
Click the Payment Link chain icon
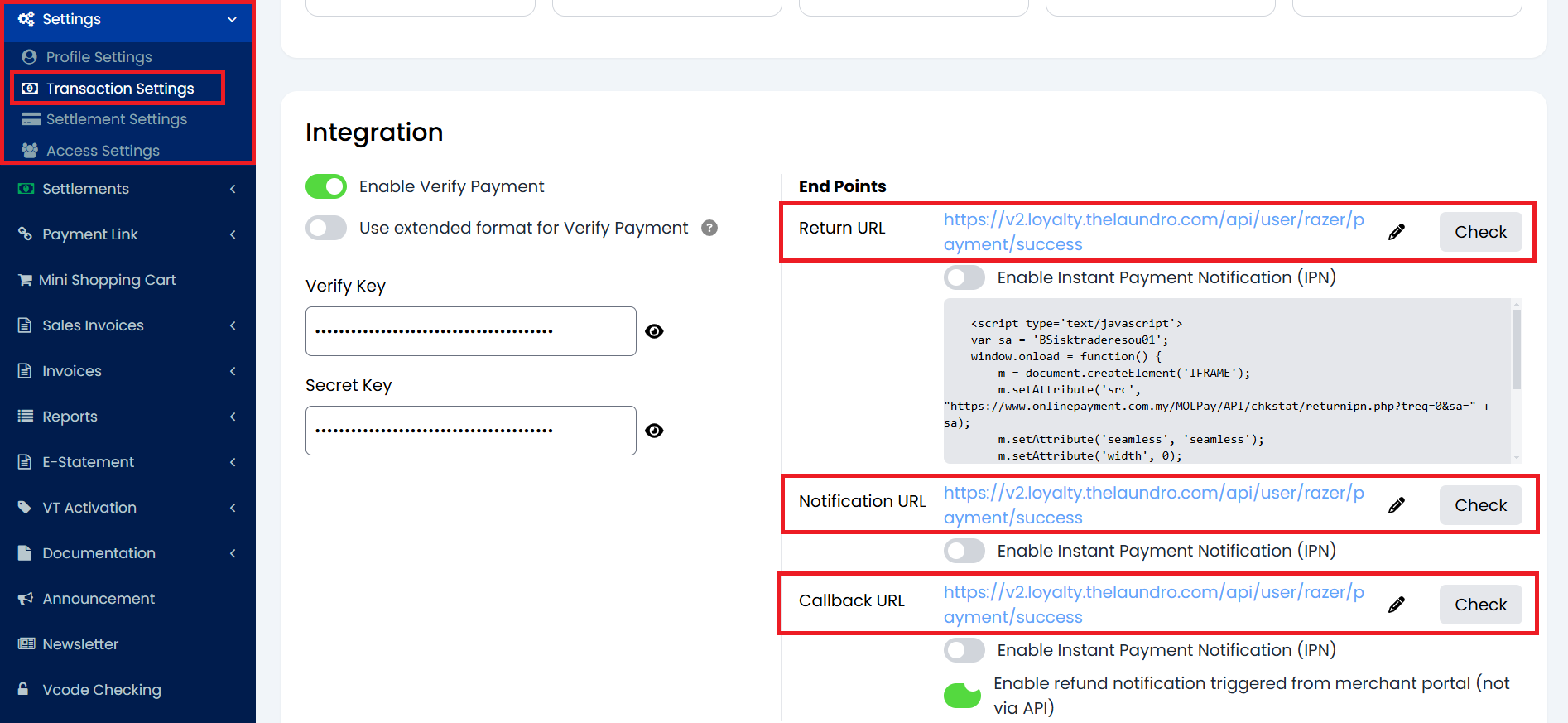click(x=26, y=234)
